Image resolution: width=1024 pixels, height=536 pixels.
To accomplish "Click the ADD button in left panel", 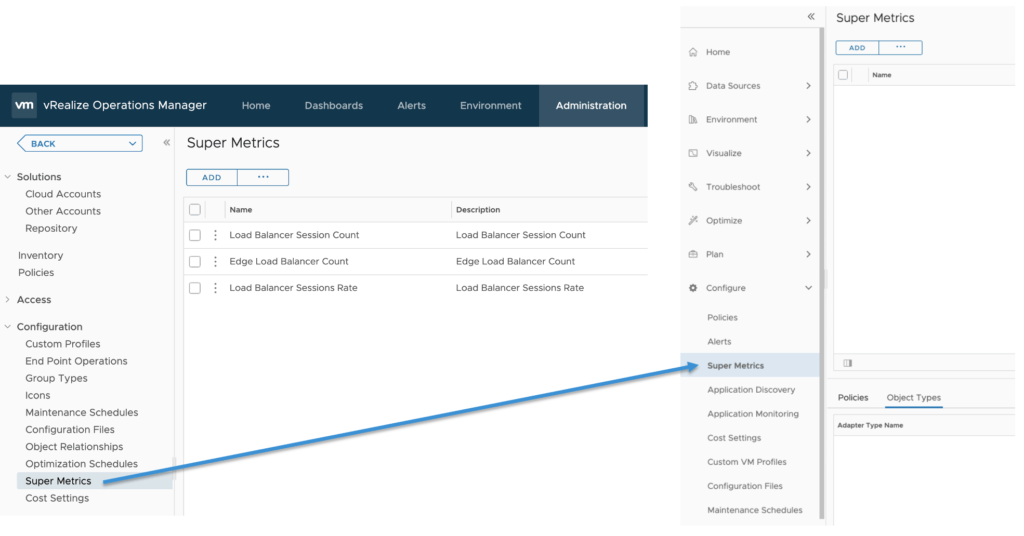I will pyautogui.click(x=211, y=178).
